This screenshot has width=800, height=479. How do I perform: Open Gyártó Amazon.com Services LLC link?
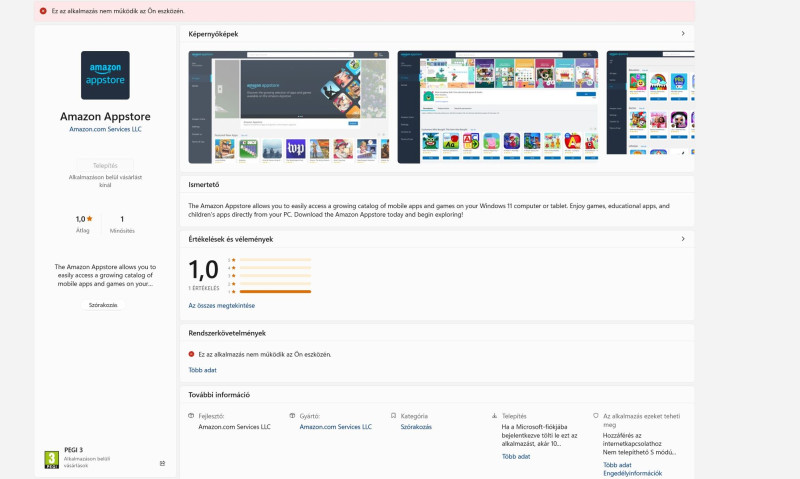coord(336,427)
